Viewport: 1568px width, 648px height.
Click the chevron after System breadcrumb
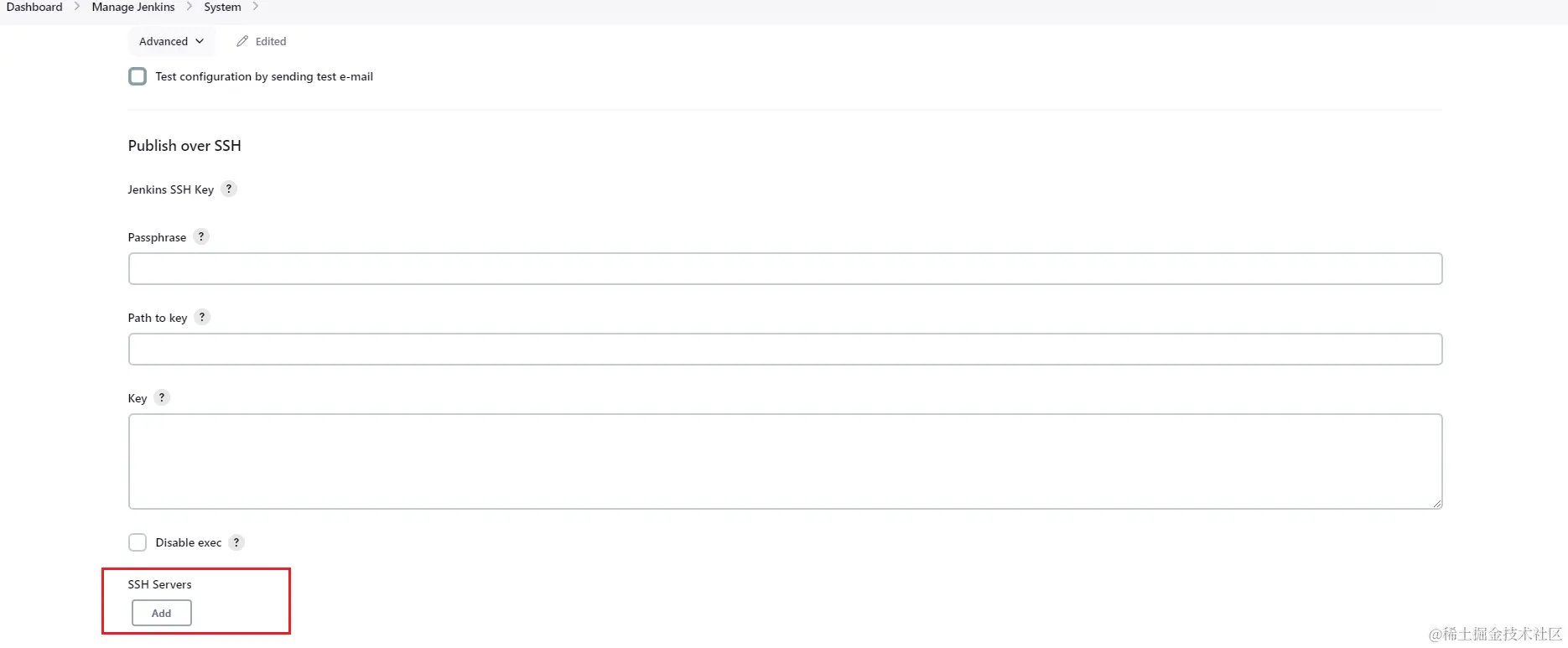point(256,7)
